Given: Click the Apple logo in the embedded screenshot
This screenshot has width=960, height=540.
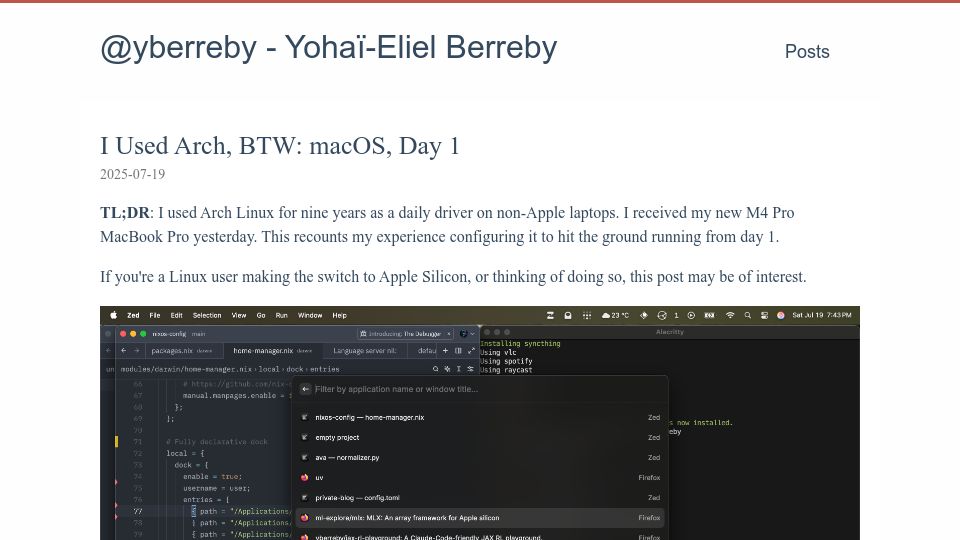Looking at the screenshot, I should coord(113,315).
